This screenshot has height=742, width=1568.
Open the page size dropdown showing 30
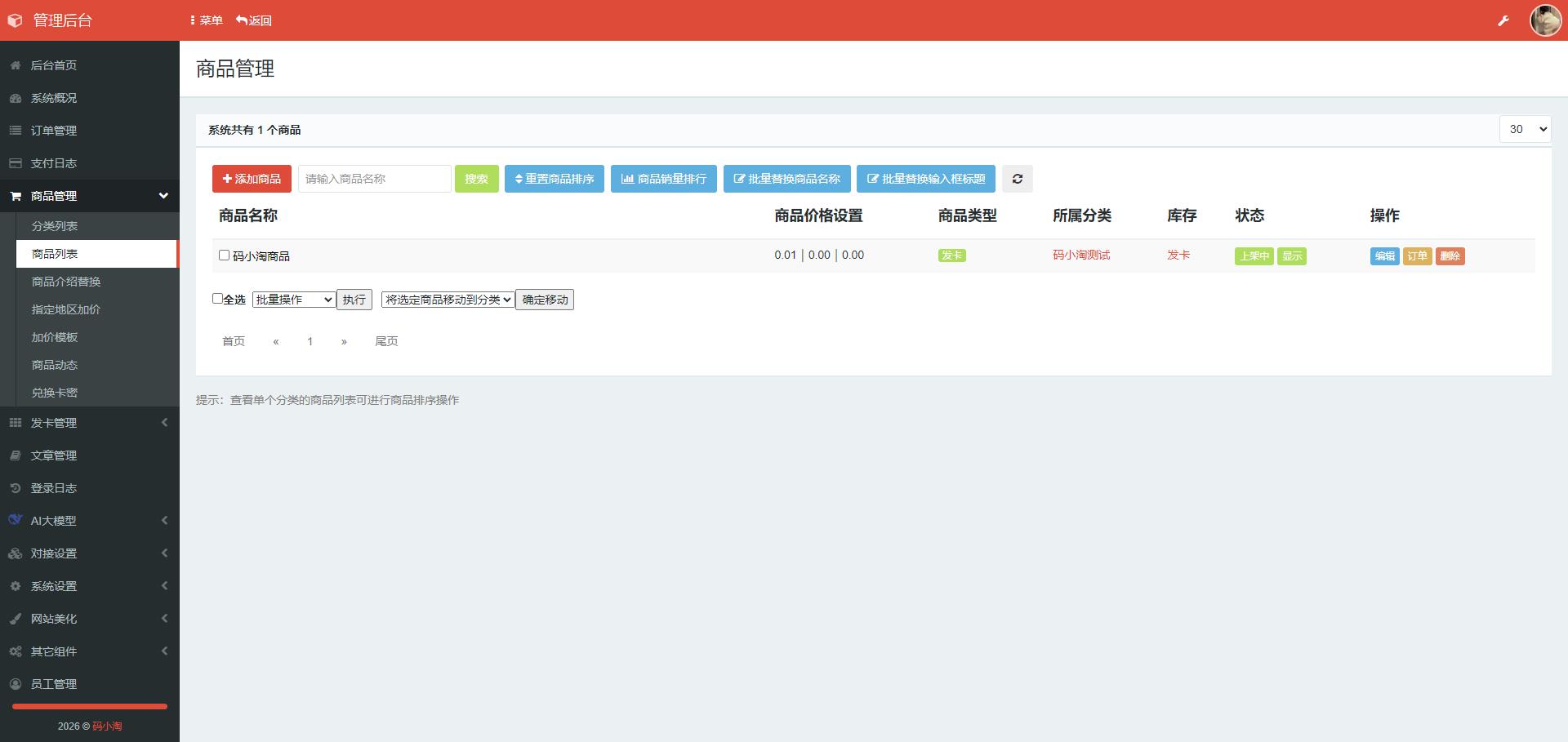(1524, 129)
